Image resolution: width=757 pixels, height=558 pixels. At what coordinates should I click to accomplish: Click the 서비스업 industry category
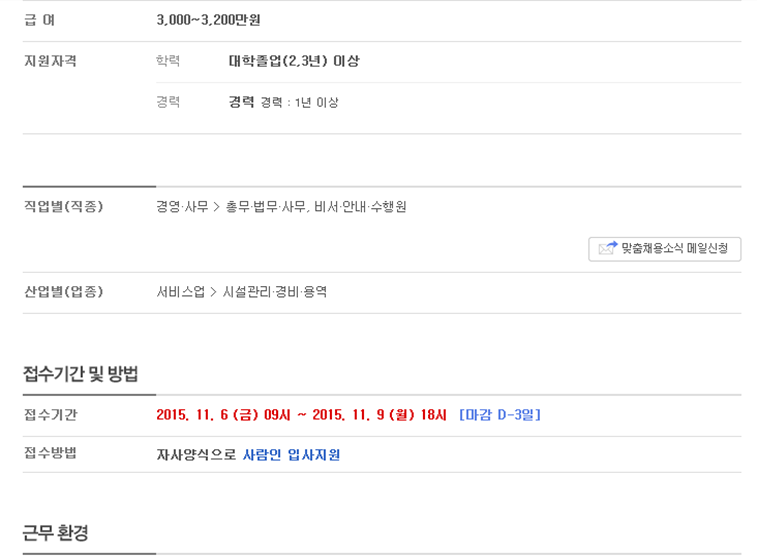(181, 292)
